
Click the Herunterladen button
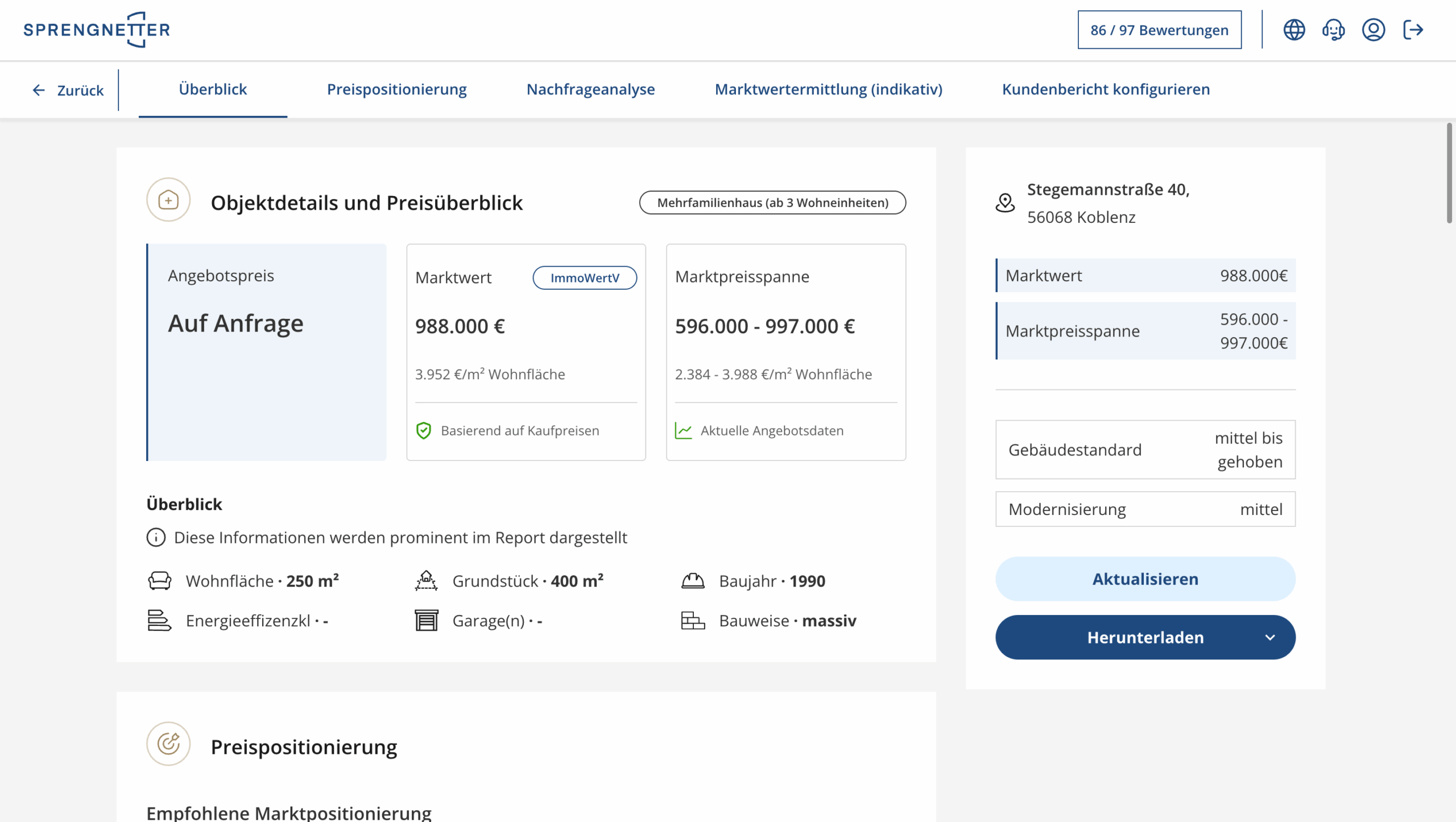1145,637
